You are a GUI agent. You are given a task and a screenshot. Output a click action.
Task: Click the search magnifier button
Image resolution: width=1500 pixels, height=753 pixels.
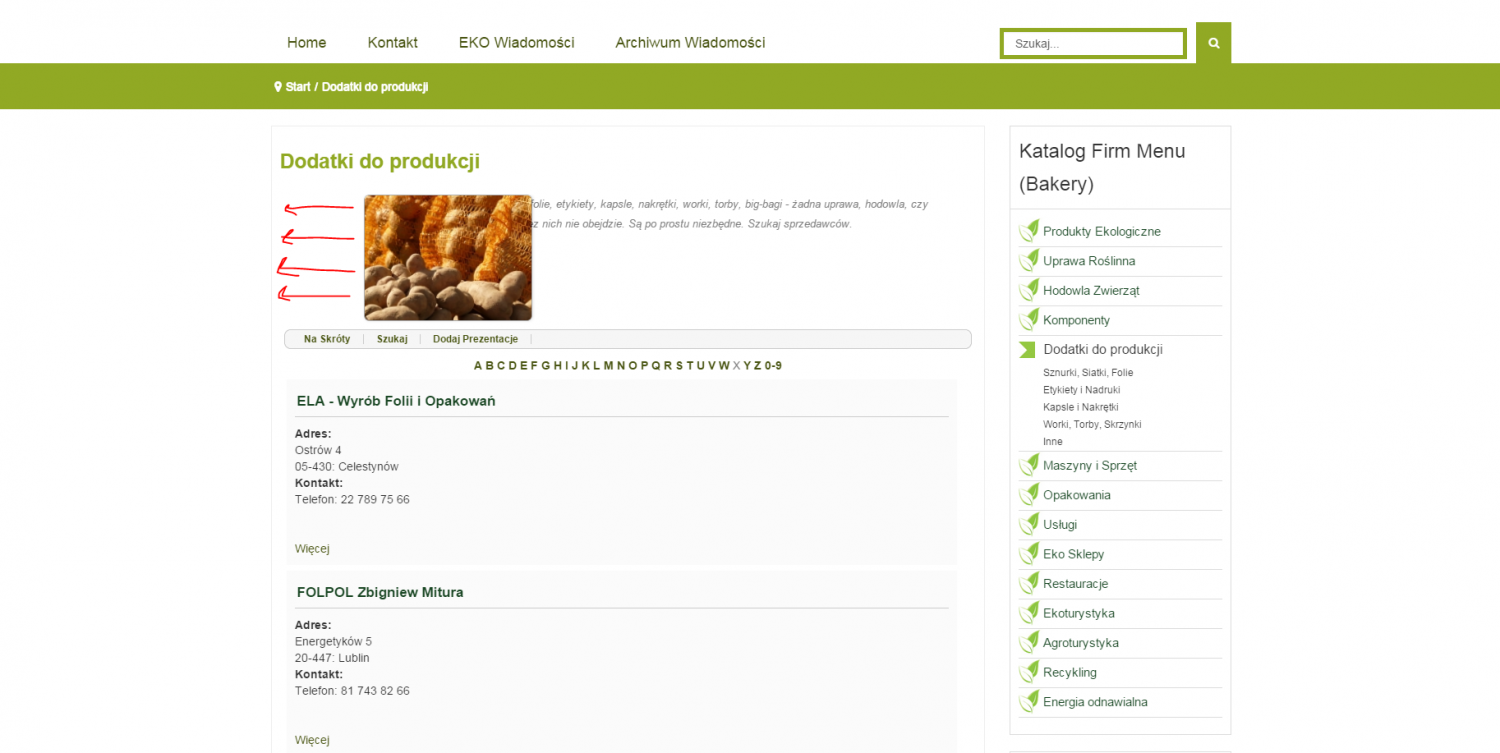(1213, 43)
